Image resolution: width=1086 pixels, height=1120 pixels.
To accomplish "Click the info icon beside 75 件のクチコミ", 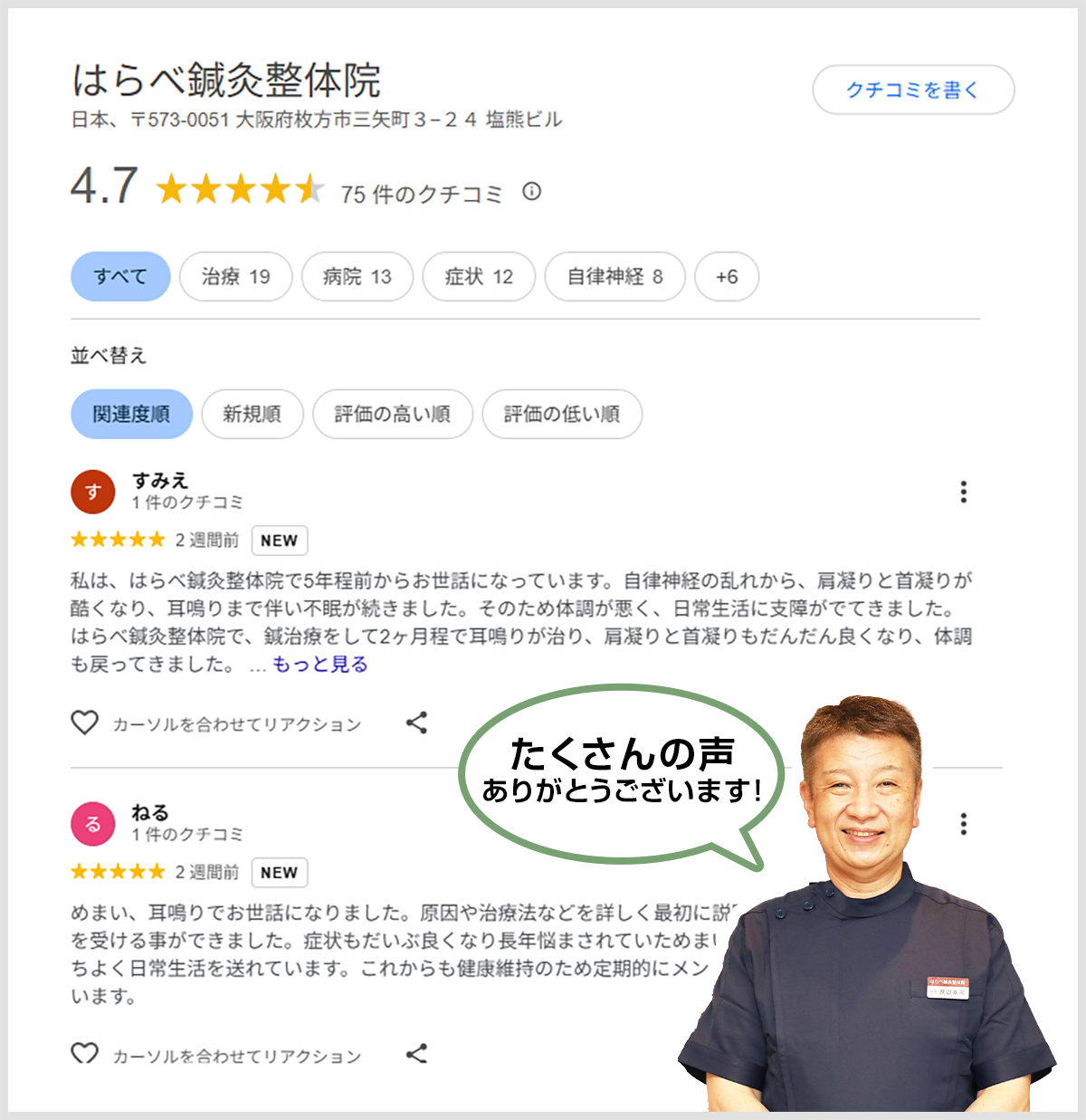I will 532,192.
